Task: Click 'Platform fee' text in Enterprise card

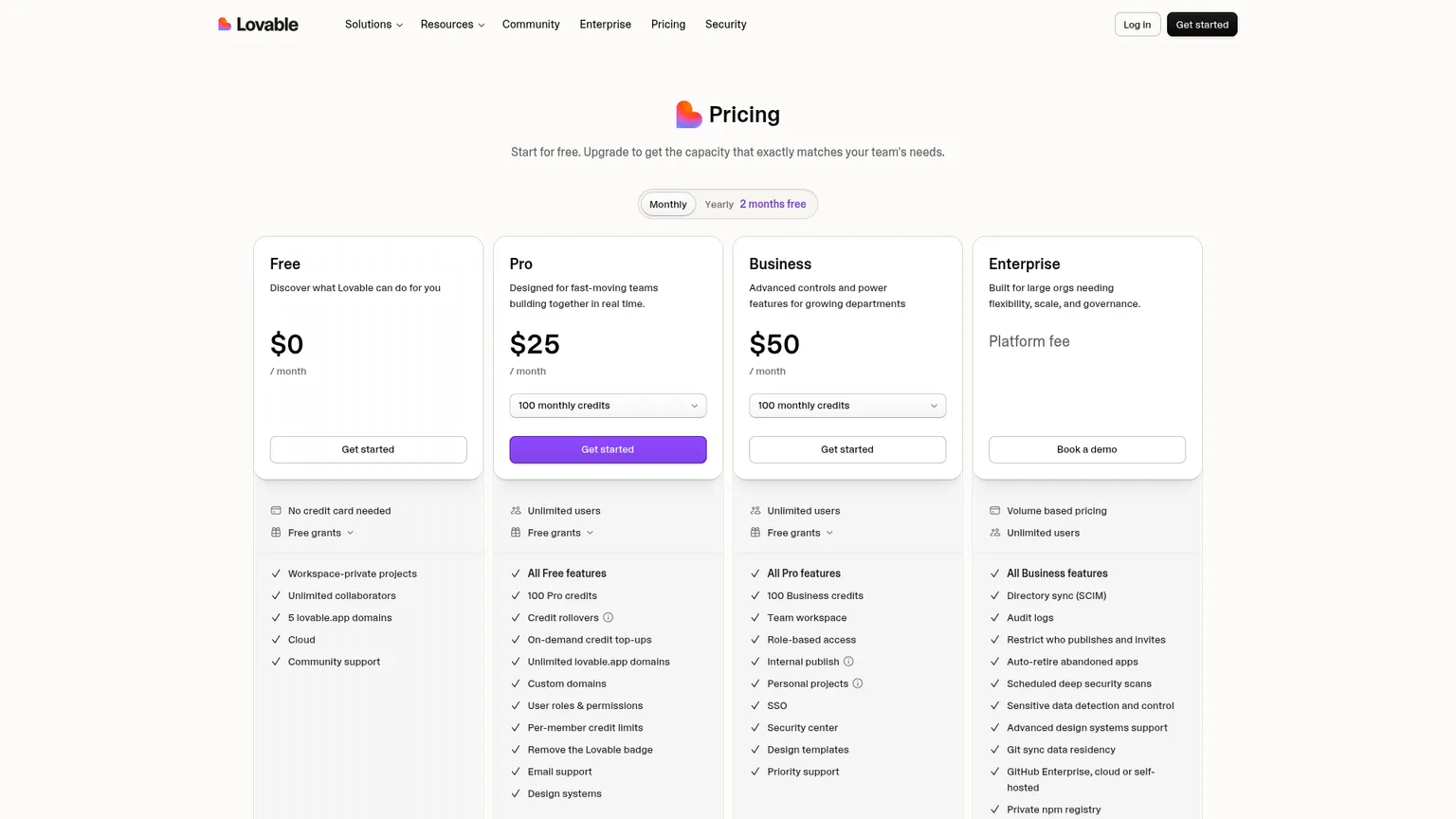Action: coord(1029,341)
